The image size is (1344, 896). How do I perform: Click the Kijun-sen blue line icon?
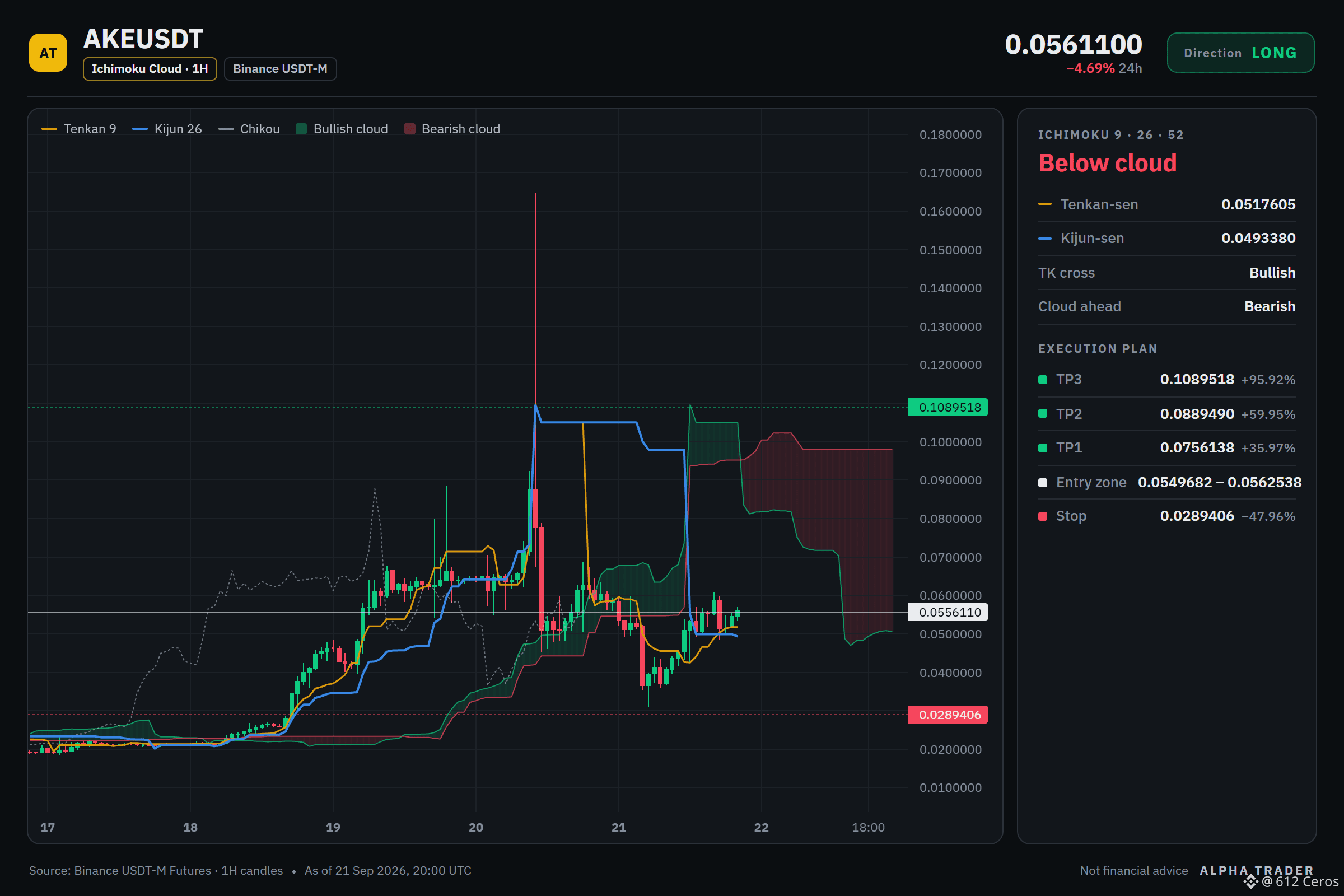pos(1044,239)
